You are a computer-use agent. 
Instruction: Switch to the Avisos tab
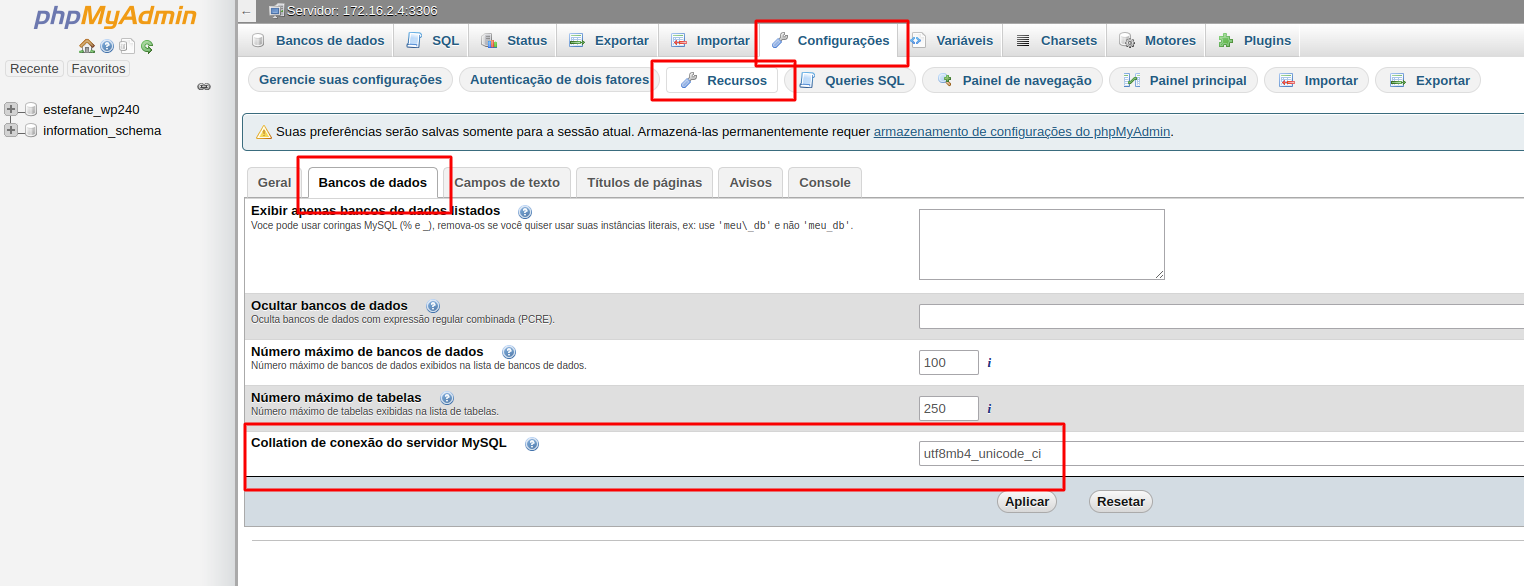click(750, 183)
